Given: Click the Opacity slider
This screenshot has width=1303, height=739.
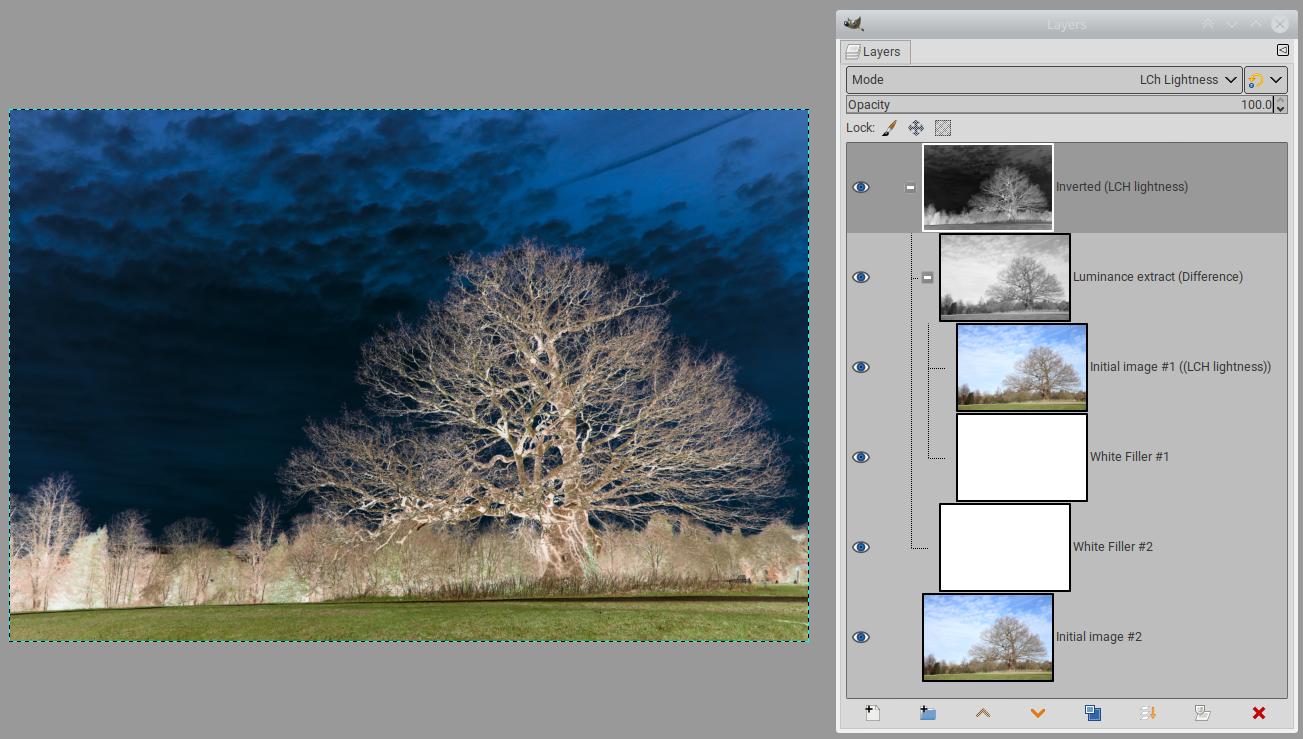Looking at the screenshot, I should click(1058, 105).
